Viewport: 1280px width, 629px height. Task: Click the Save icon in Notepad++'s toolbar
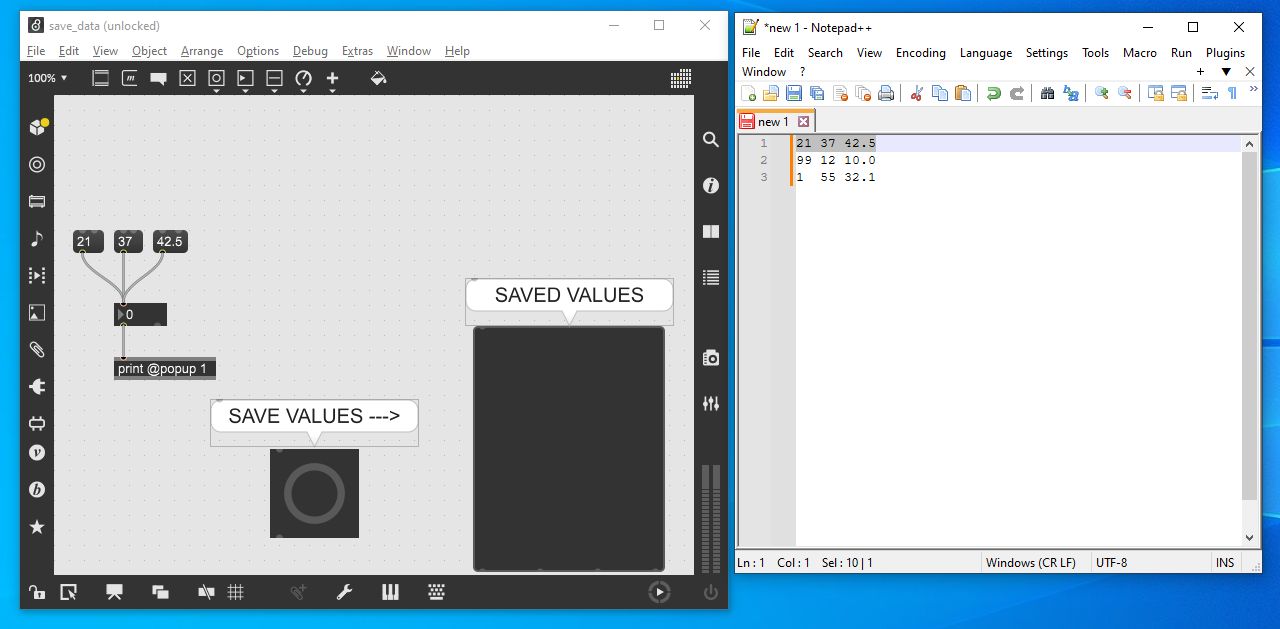click(794, 93)
